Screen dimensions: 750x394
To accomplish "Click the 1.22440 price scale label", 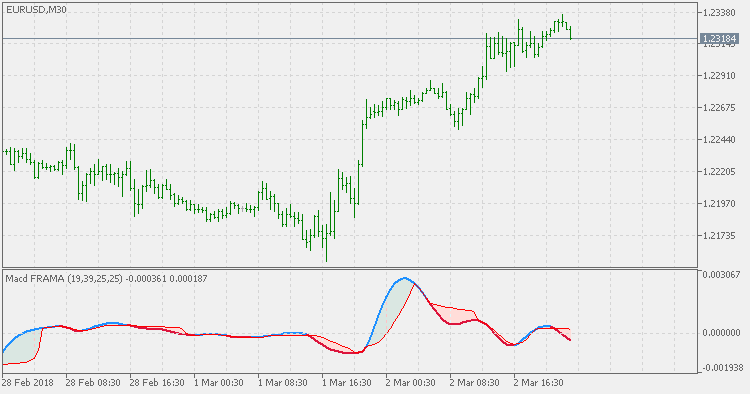I will pos(719,140).
